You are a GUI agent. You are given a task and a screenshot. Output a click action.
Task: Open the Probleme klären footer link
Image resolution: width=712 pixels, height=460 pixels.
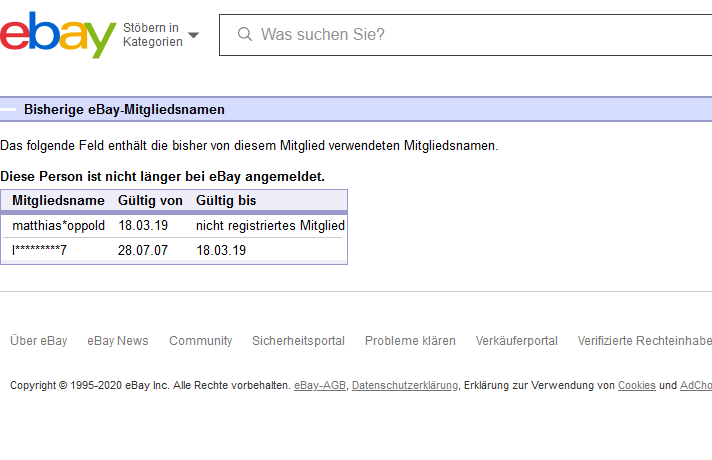(x=410, y=341)
